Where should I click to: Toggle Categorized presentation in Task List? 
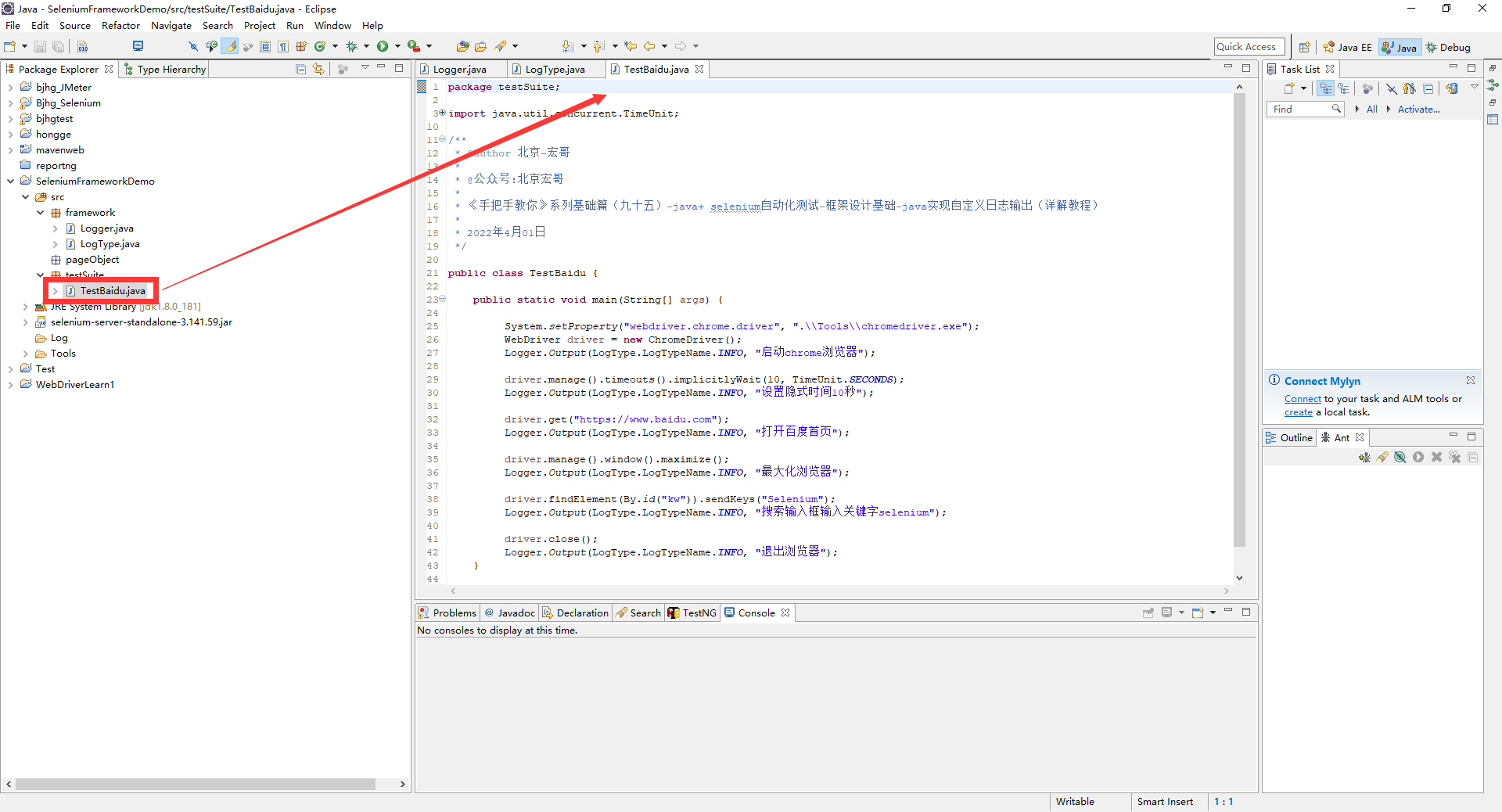[x=1325, y=88]
